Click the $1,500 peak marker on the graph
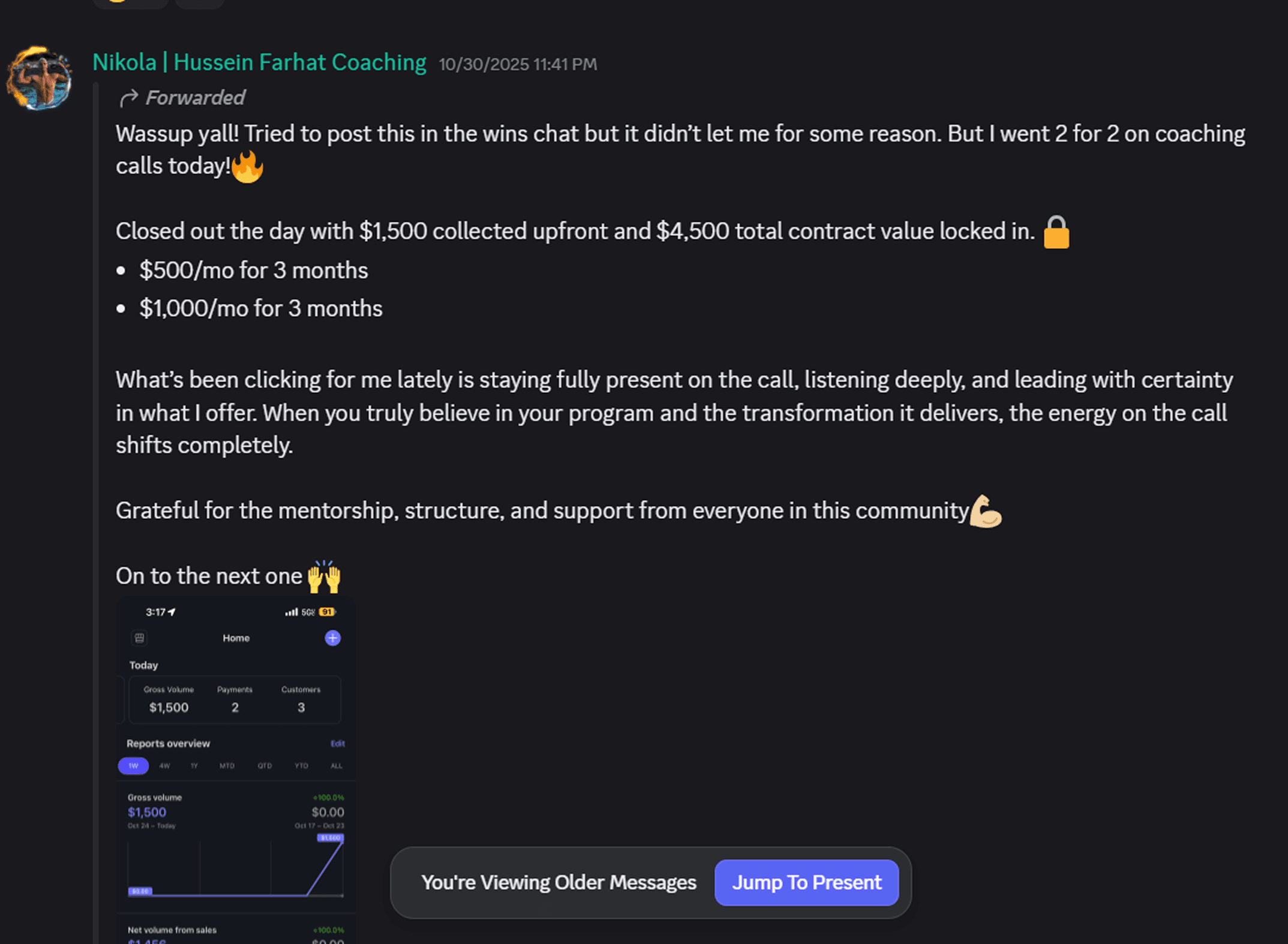The image size is (1288, 944). pyautogui.click(x=330, y=838)
